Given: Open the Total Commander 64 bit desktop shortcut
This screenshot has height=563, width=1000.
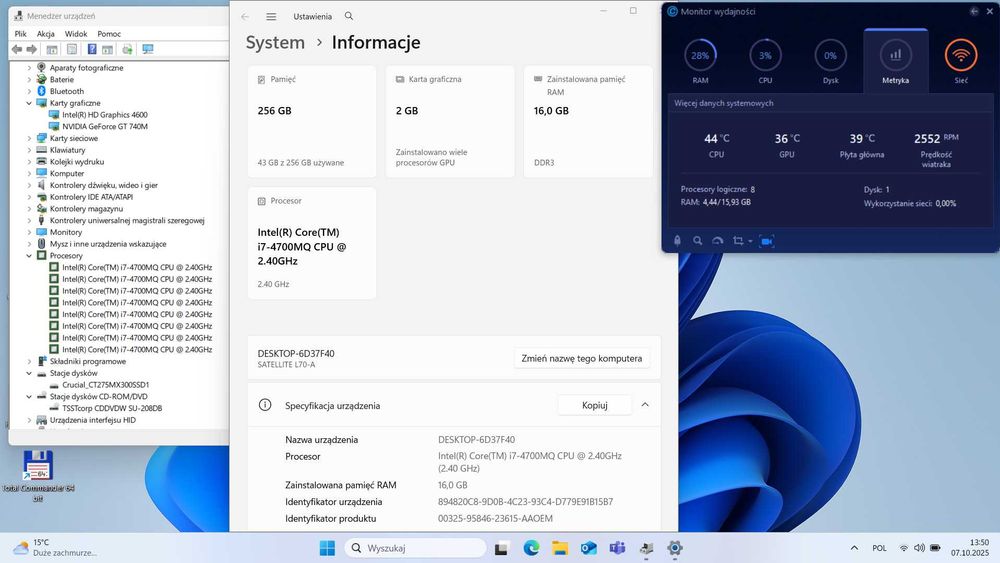Looking at the screenshot, I should tap(38, 476).
